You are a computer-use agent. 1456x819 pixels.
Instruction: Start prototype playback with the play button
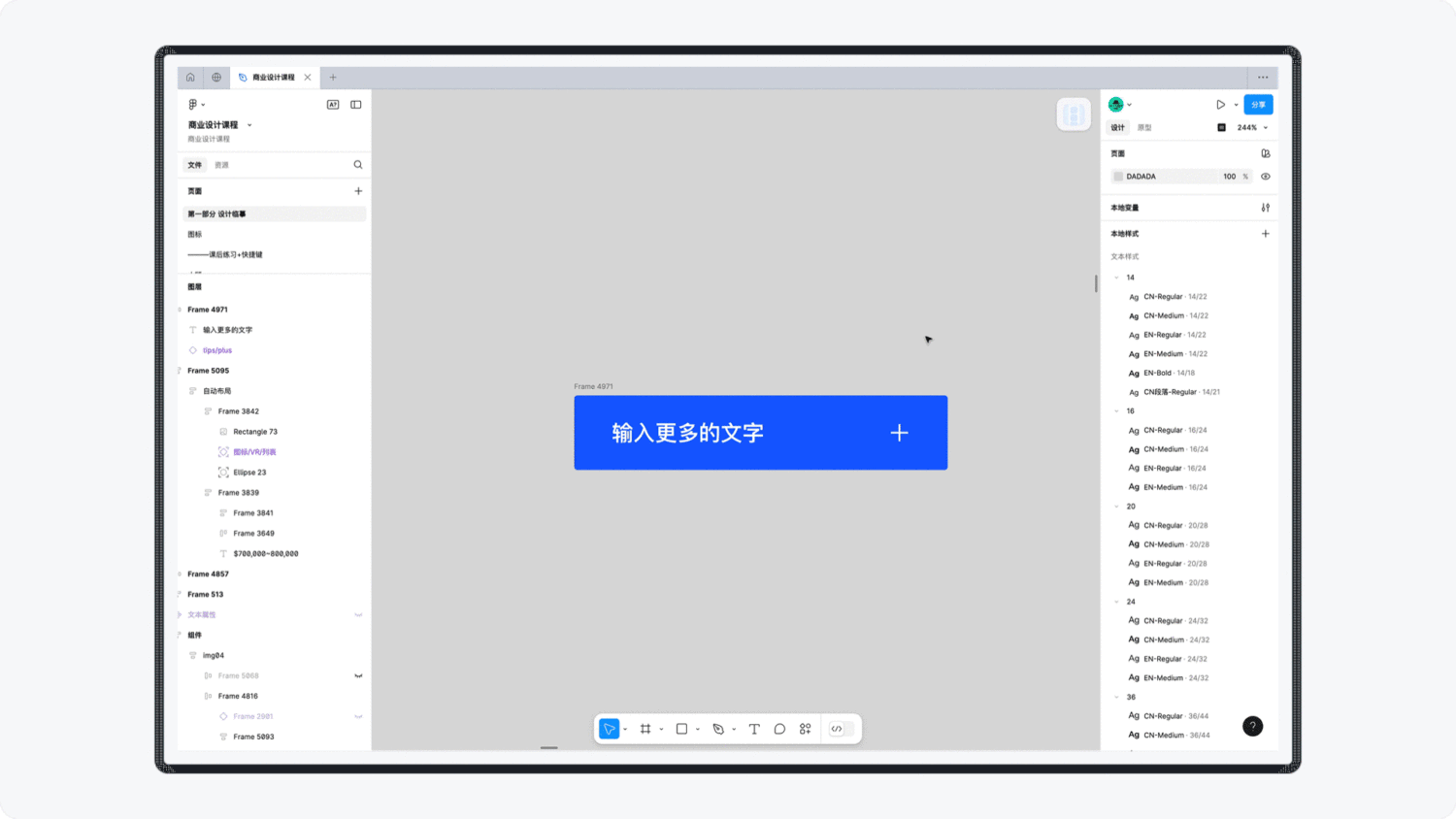(1221, 104)
